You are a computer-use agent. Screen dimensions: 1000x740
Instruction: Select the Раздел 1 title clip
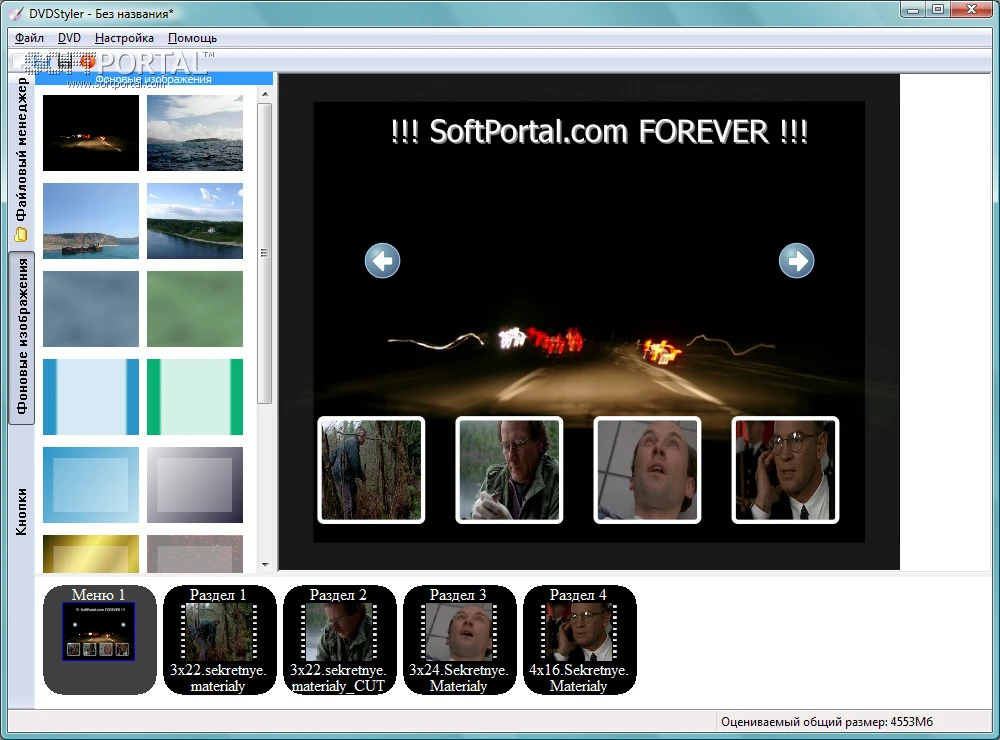point(219,639)
